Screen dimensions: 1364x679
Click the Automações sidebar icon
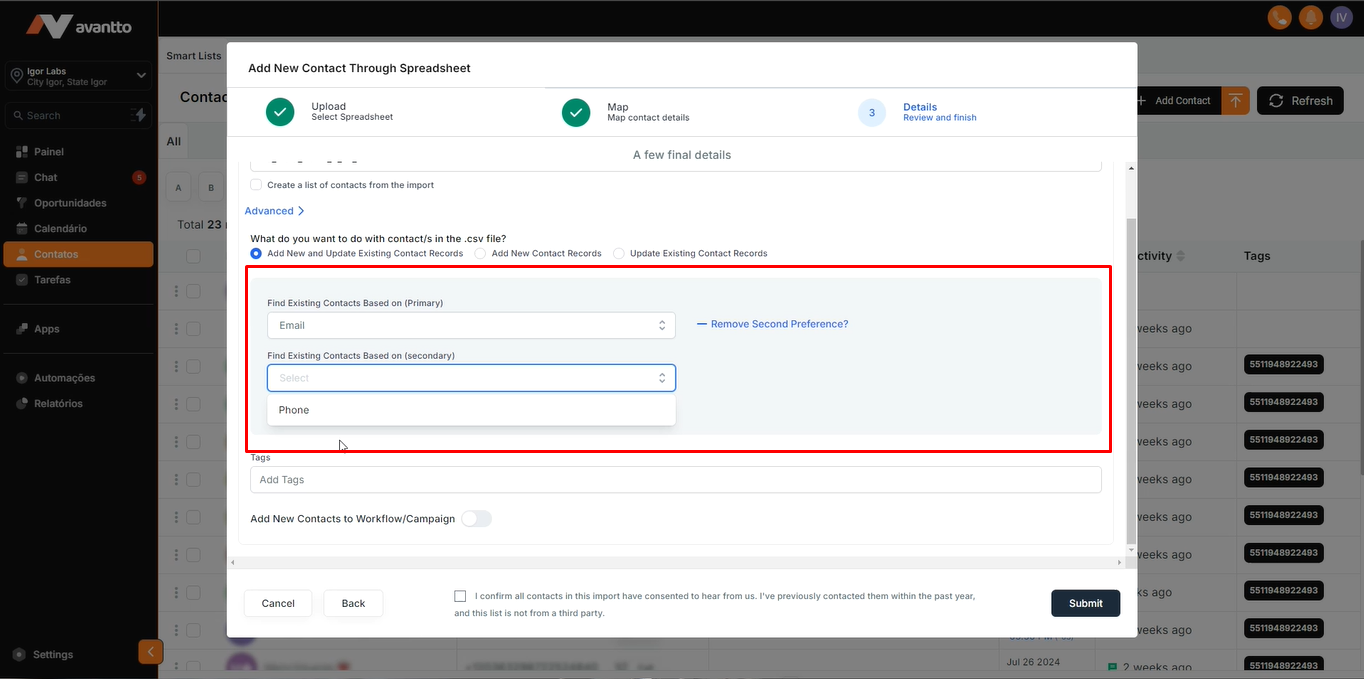(22, 378)
